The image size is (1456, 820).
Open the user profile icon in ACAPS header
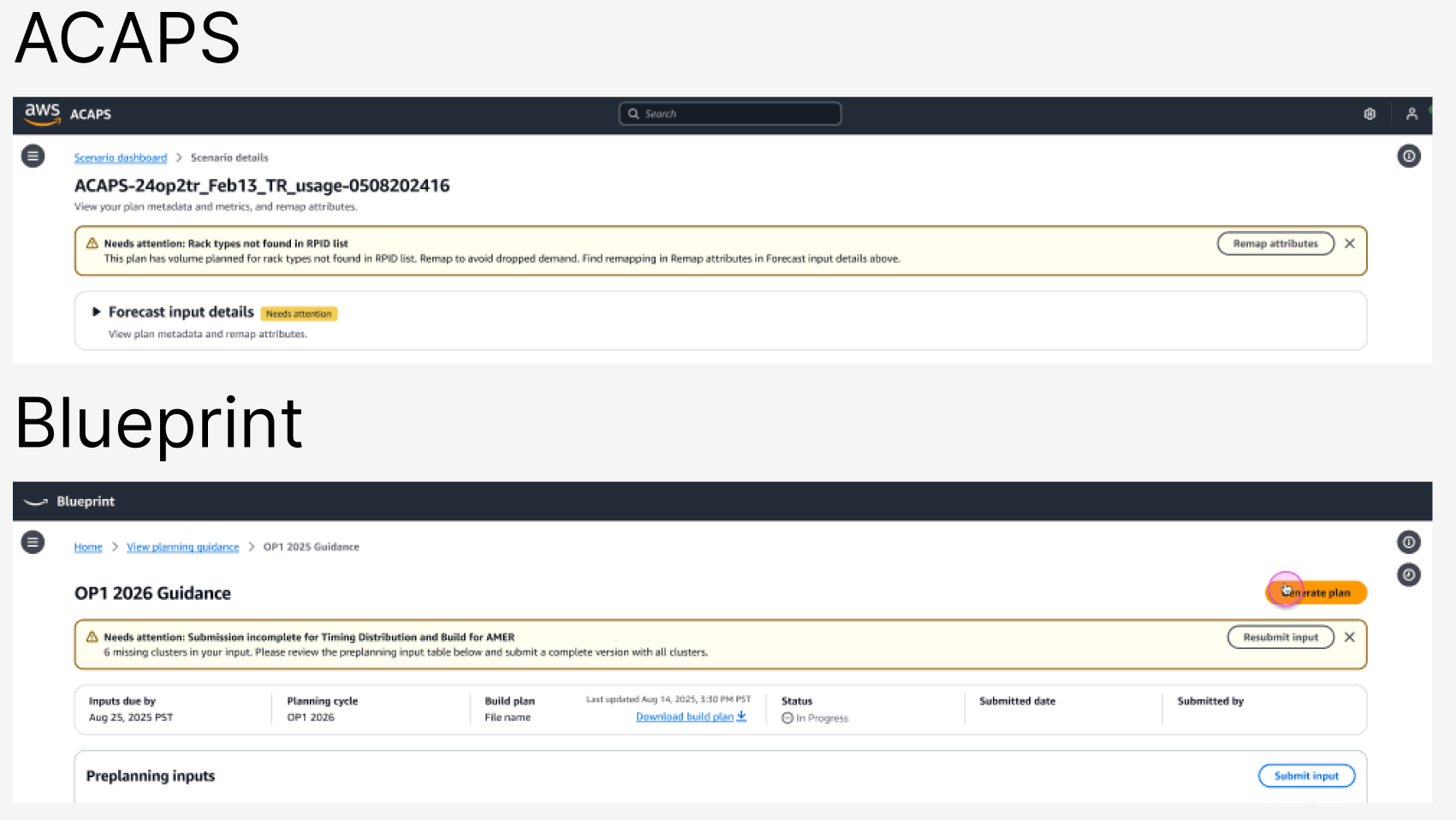[x=1411, y=114]
